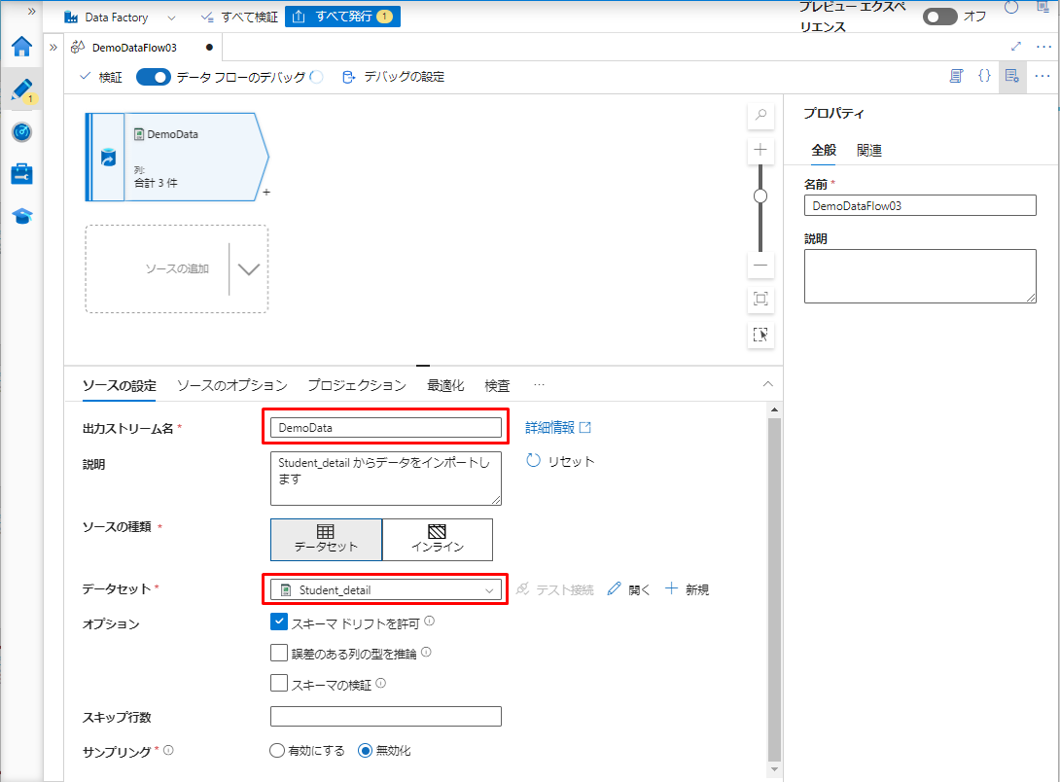
Task: Toggle データ フローのデバッグ switch
Action: pos(153,77)
